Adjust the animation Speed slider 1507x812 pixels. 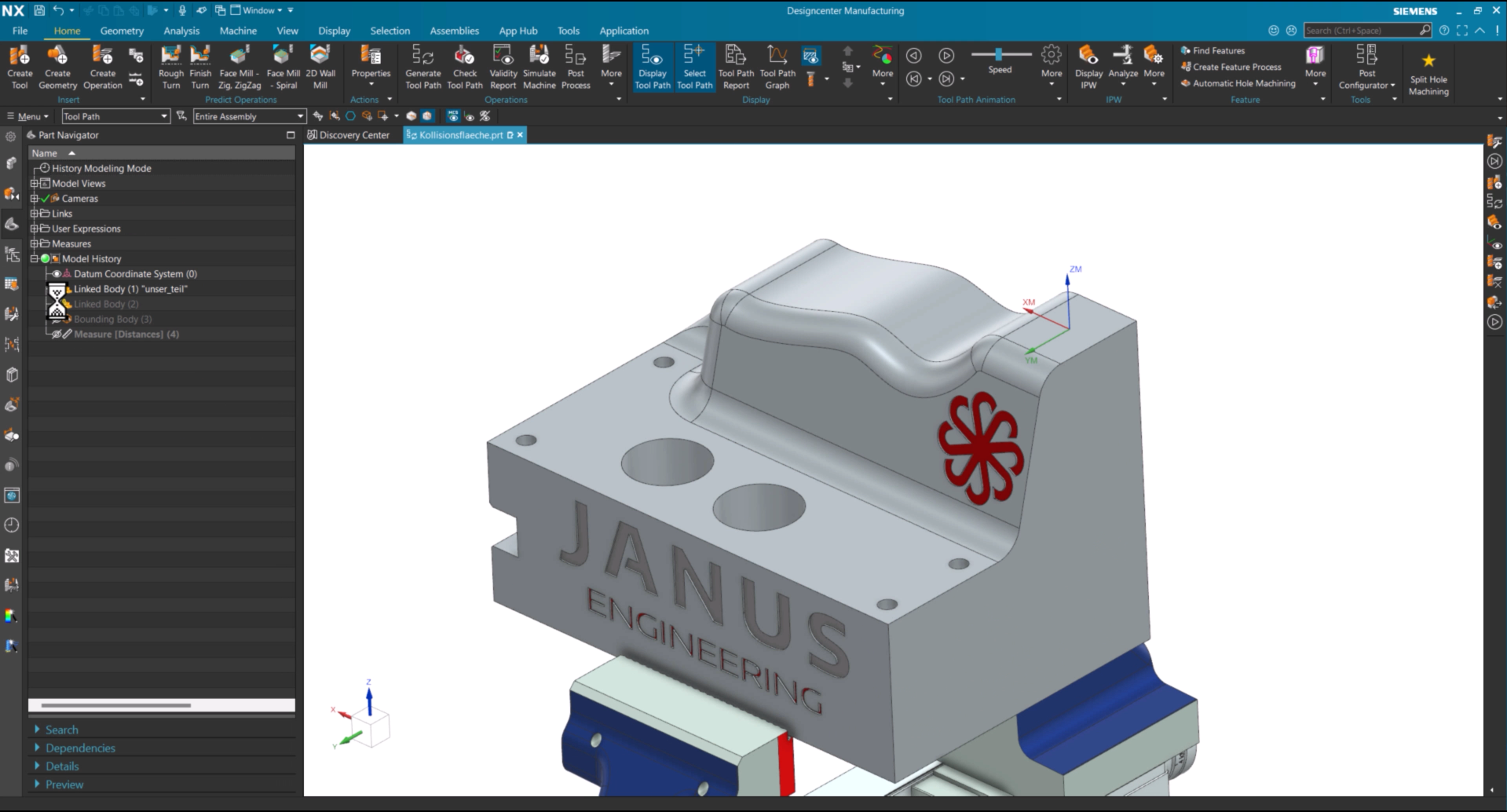(1000, 54)
